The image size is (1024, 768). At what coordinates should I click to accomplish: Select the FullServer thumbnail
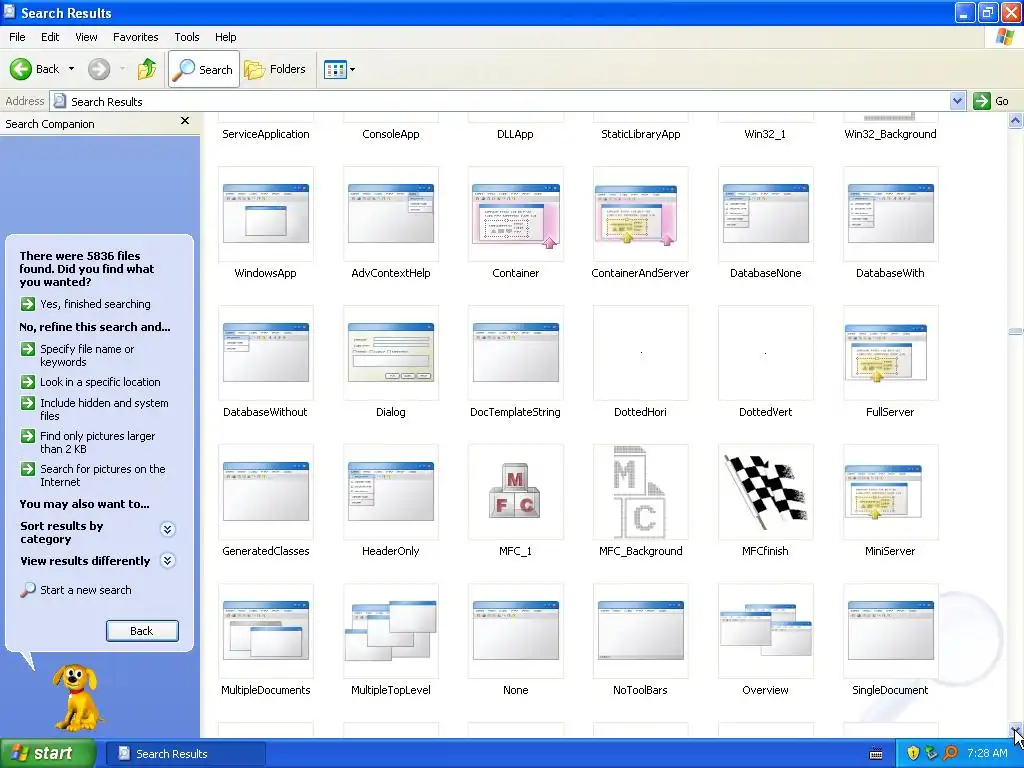tap(890, 353)
